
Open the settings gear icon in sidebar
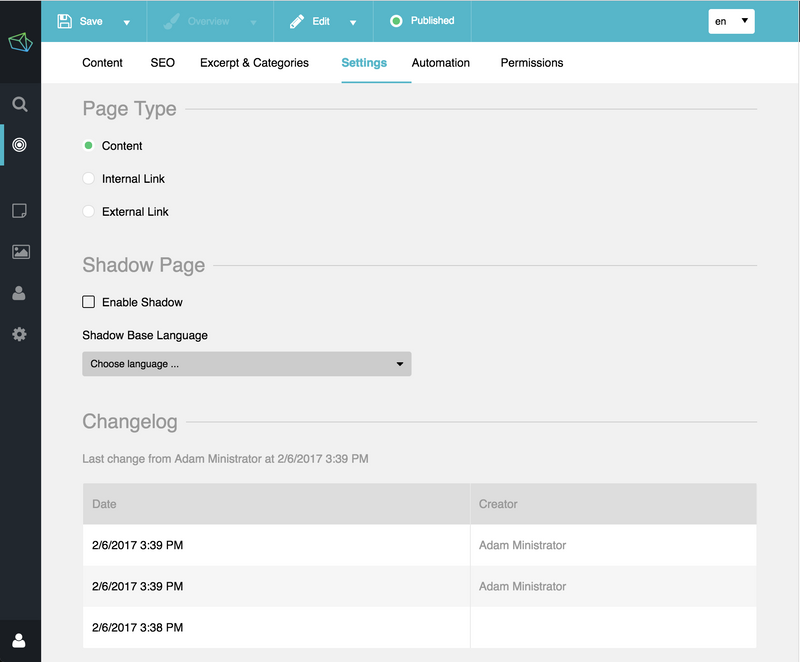click(19, 334)
